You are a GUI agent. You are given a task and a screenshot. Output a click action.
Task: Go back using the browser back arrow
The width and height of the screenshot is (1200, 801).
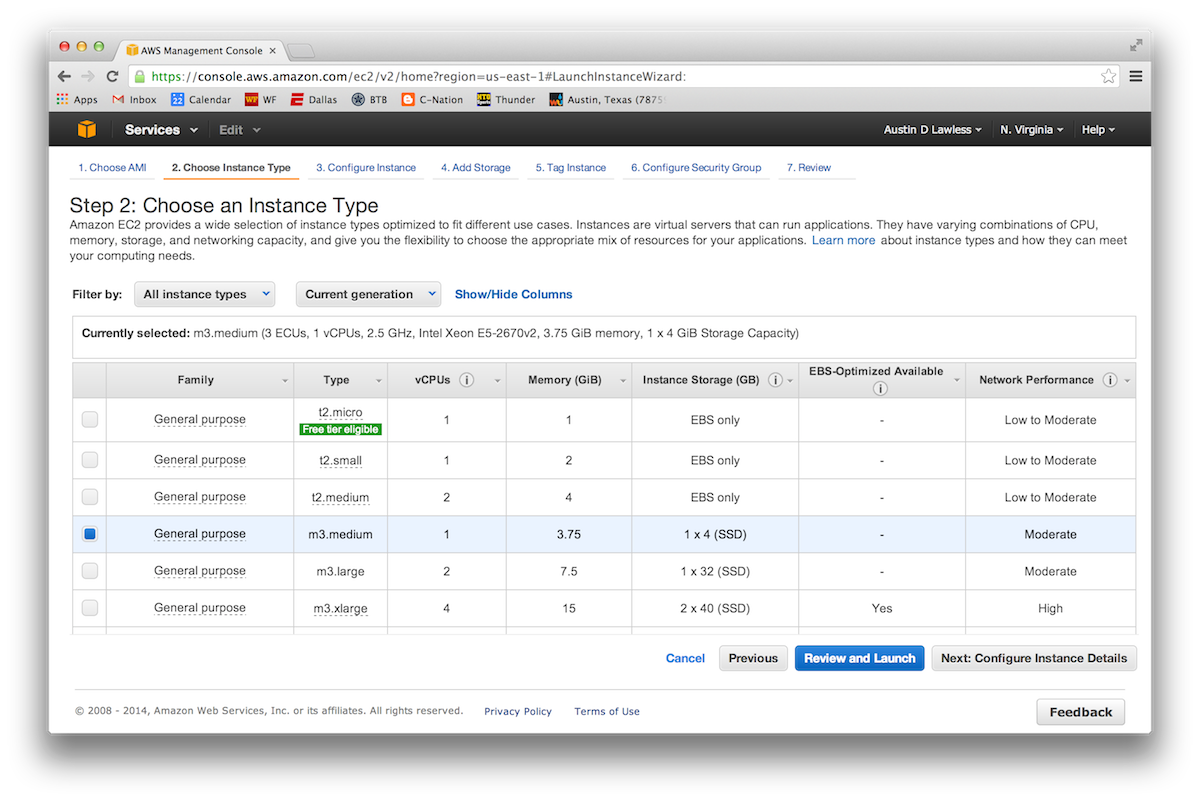click(65, 76)
